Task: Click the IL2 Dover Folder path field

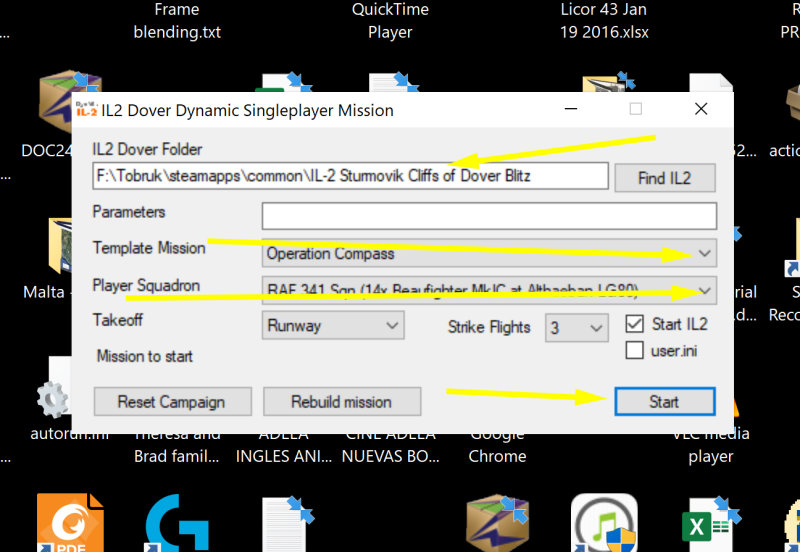Action: pos(350,176)
